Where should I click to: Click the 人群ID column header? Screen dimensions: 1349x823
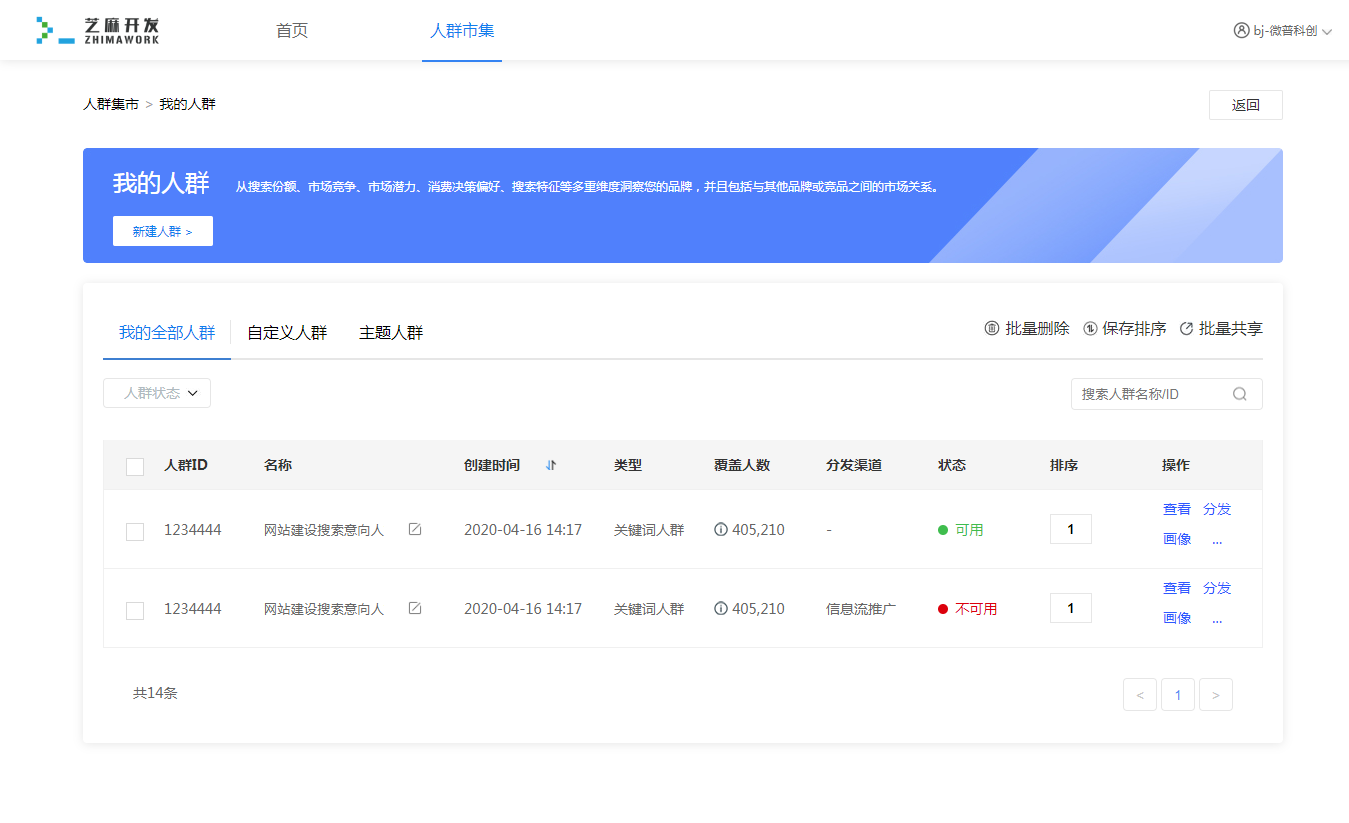(x=186, y=465)
